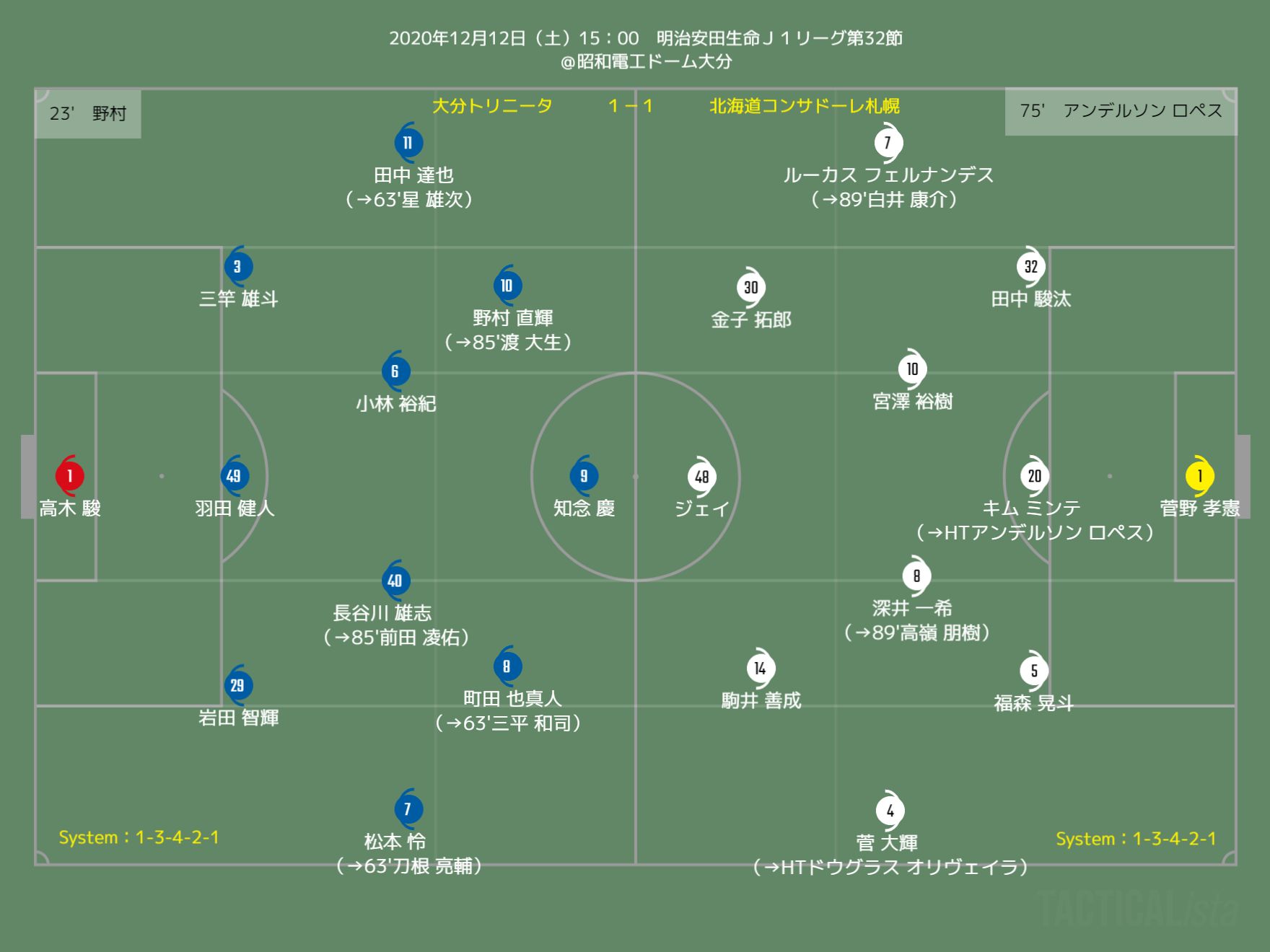Click the 大分トリニータ team name
Viewport: 1270px width, 952px height.
point(492,106)
